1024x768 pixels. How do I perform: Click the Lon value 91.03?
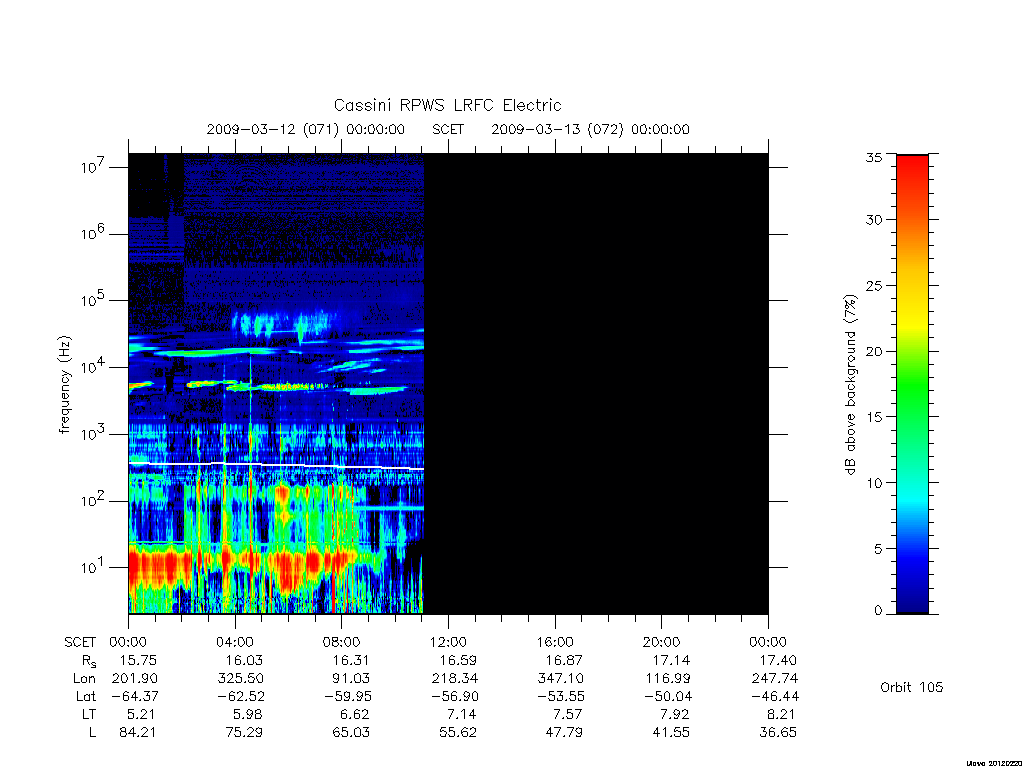(351, 679)
